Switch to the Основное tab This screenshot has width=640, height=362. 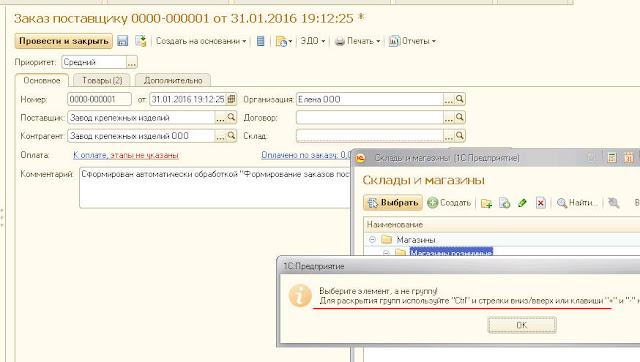(x=42, y=80)
